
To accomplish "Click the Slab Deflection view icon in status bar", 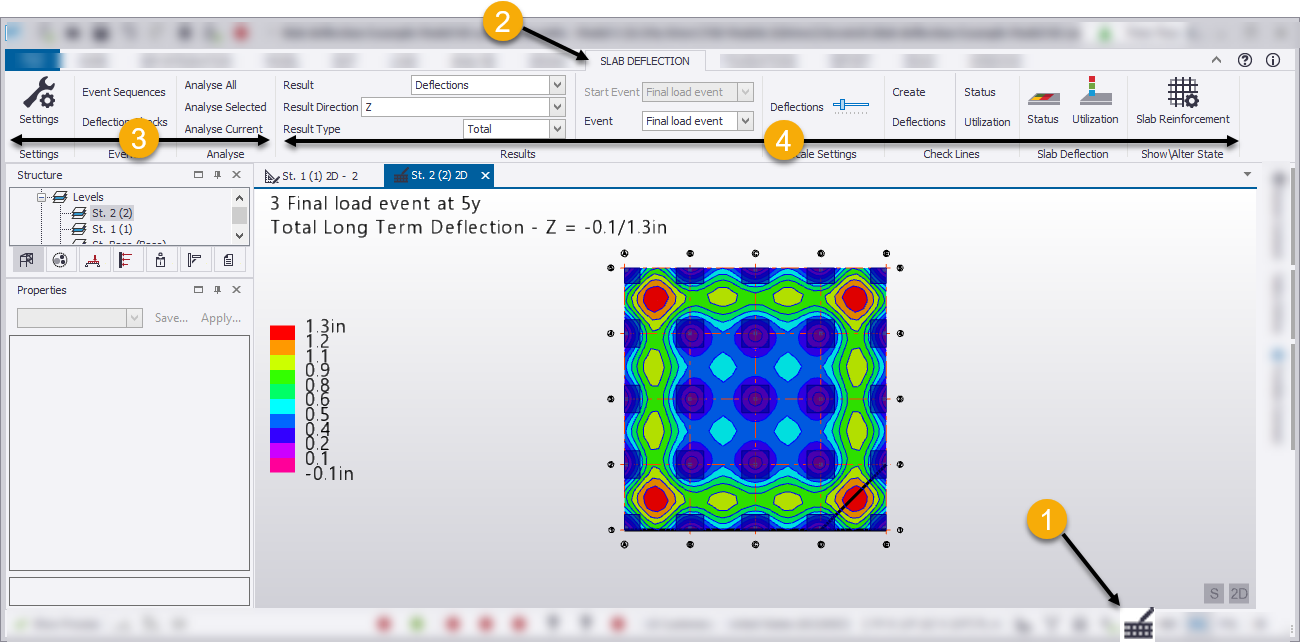I will coord(1138,626).
